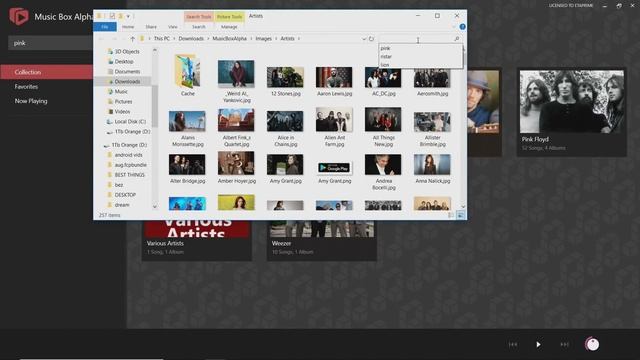Click the Explorer help question mark icon
This screenshot has width=640, height=360.
tap(462, 27)
